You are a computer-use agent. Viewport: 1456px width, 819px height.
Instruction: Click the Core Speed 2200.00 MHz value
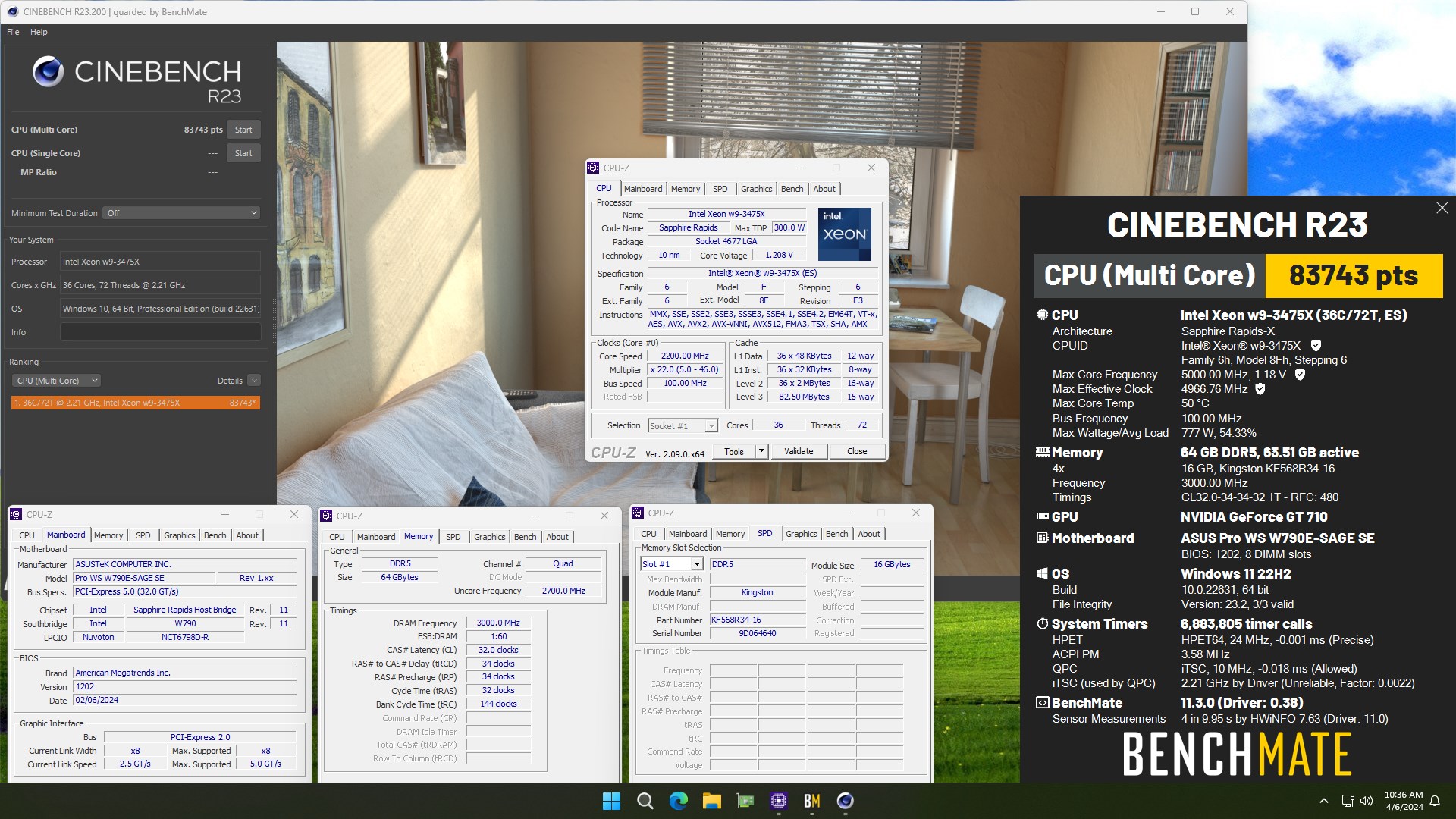685,356
